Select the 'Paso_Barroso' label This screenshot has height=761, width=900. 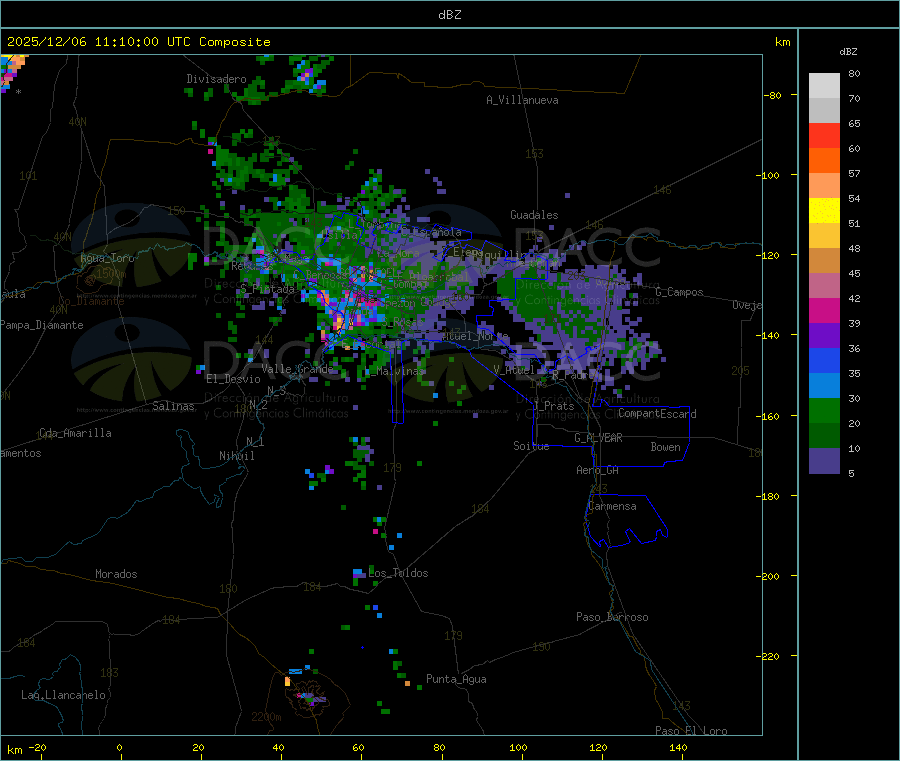(x=612, y=617)
